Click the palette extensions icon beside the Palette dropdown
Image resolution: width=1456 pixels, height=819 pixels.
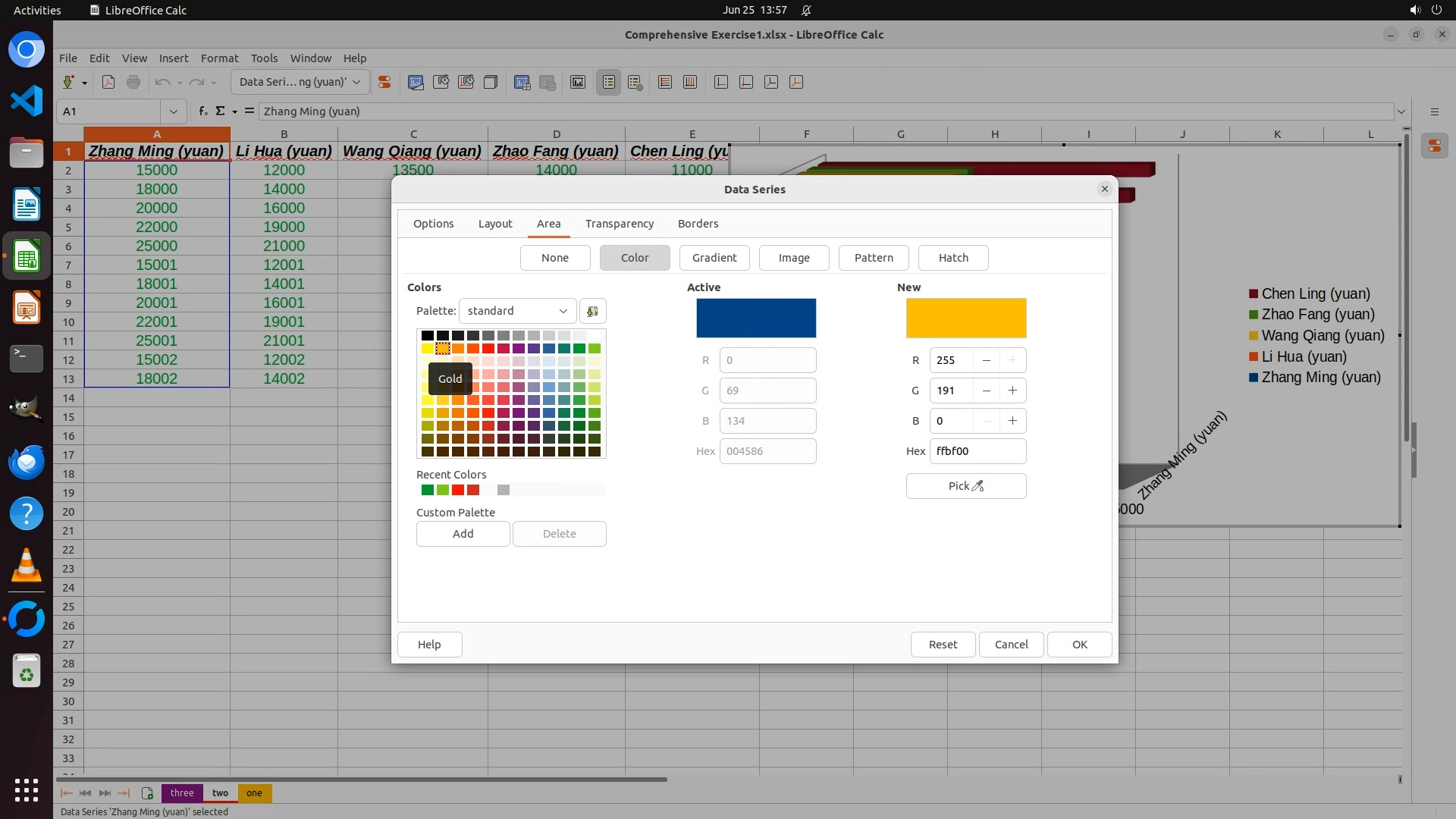pyautogui.click(x=592, y=311)
